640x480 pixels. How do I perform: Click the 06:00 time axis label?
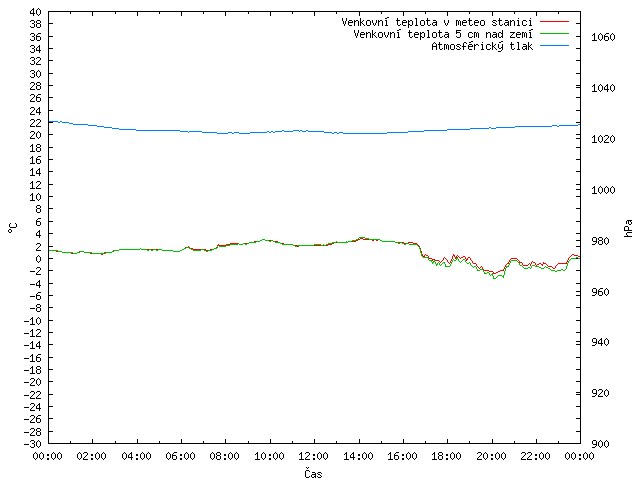pos(181,456)
